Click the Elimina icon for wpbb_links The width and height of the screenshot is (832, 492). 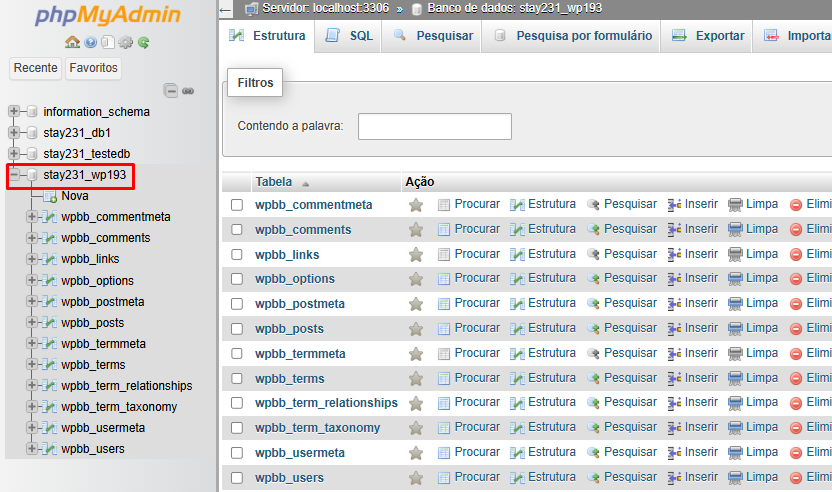tap(795, 255)
